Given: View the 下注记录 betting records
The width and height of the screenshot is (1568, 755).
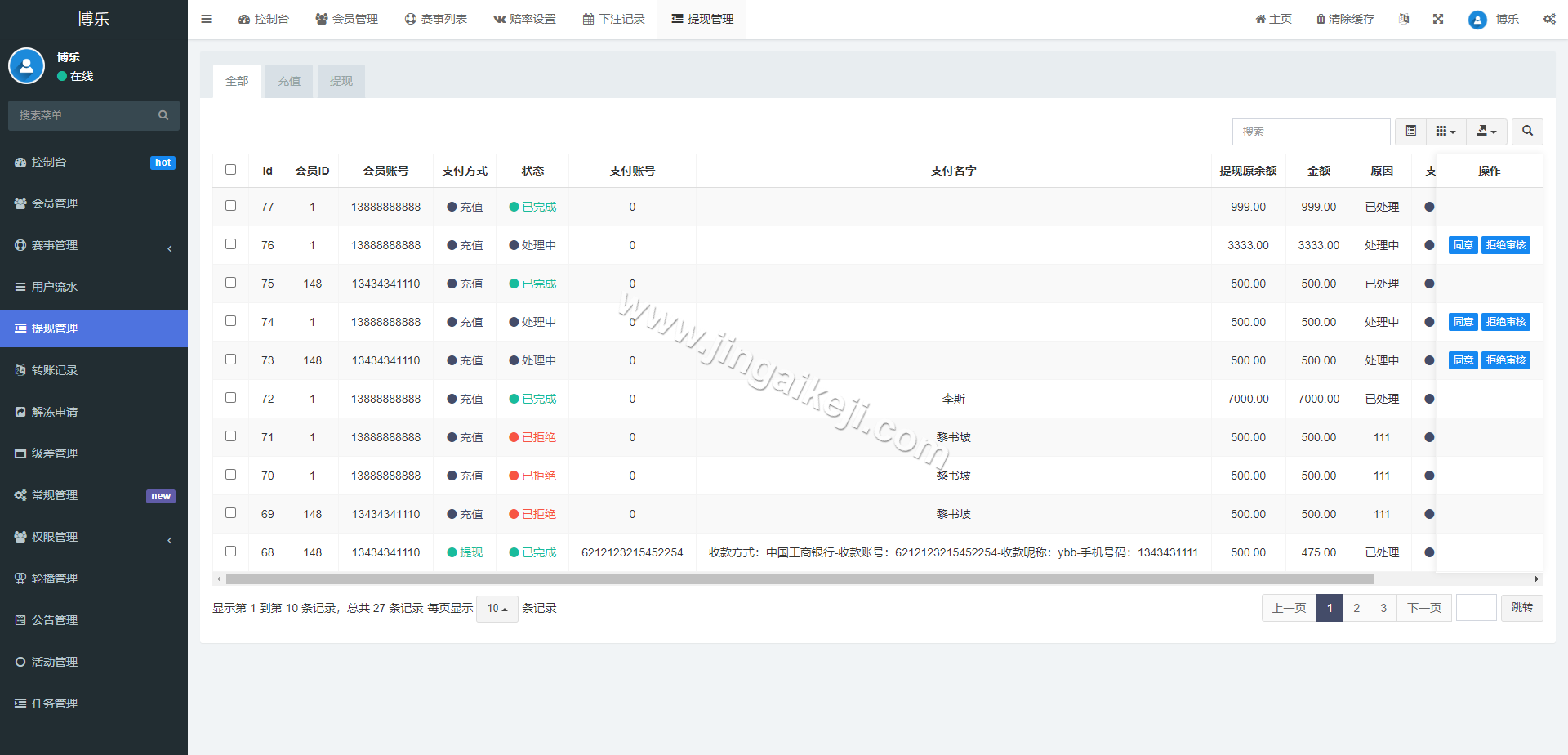Looking at the screenshot, I should coord(613,18).
